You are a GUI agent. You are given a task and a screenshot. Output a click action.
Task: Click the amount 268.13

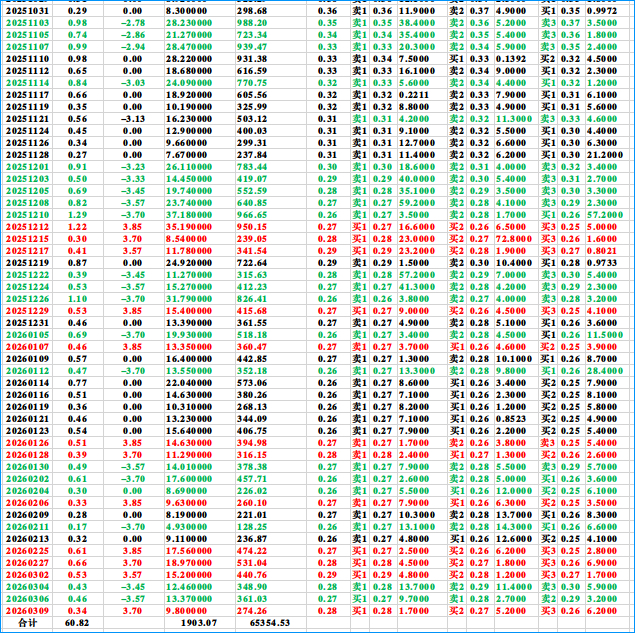tap(252, 407)
